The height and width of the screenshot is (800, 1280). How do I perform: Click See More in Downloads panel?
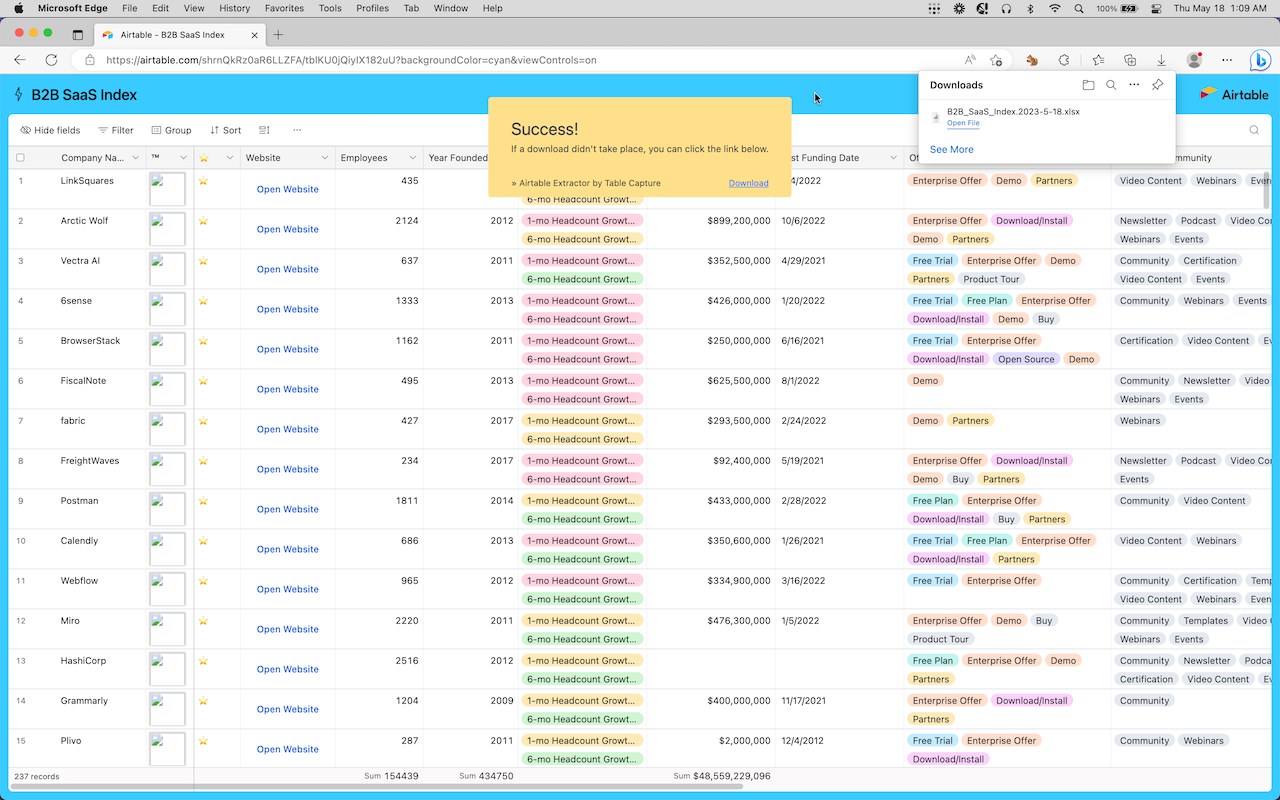[x=951, y=149]
